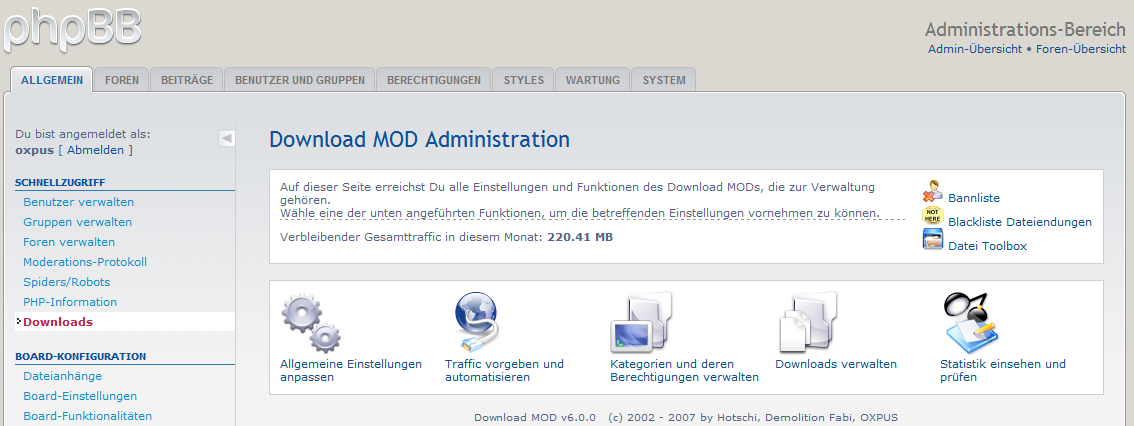Switch to the ALLGEMEIN tab

pyautogui.click(x=52, y=80)
